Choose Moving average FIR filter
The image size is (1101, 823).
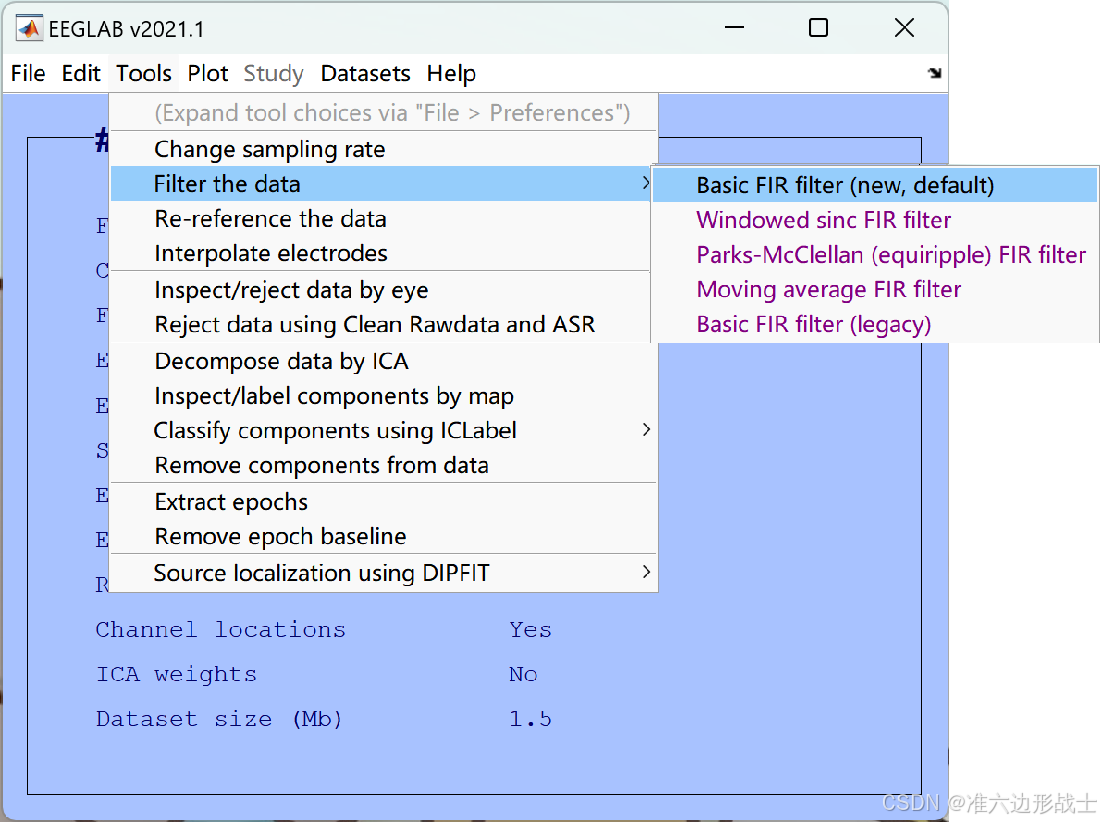[874, 289]
